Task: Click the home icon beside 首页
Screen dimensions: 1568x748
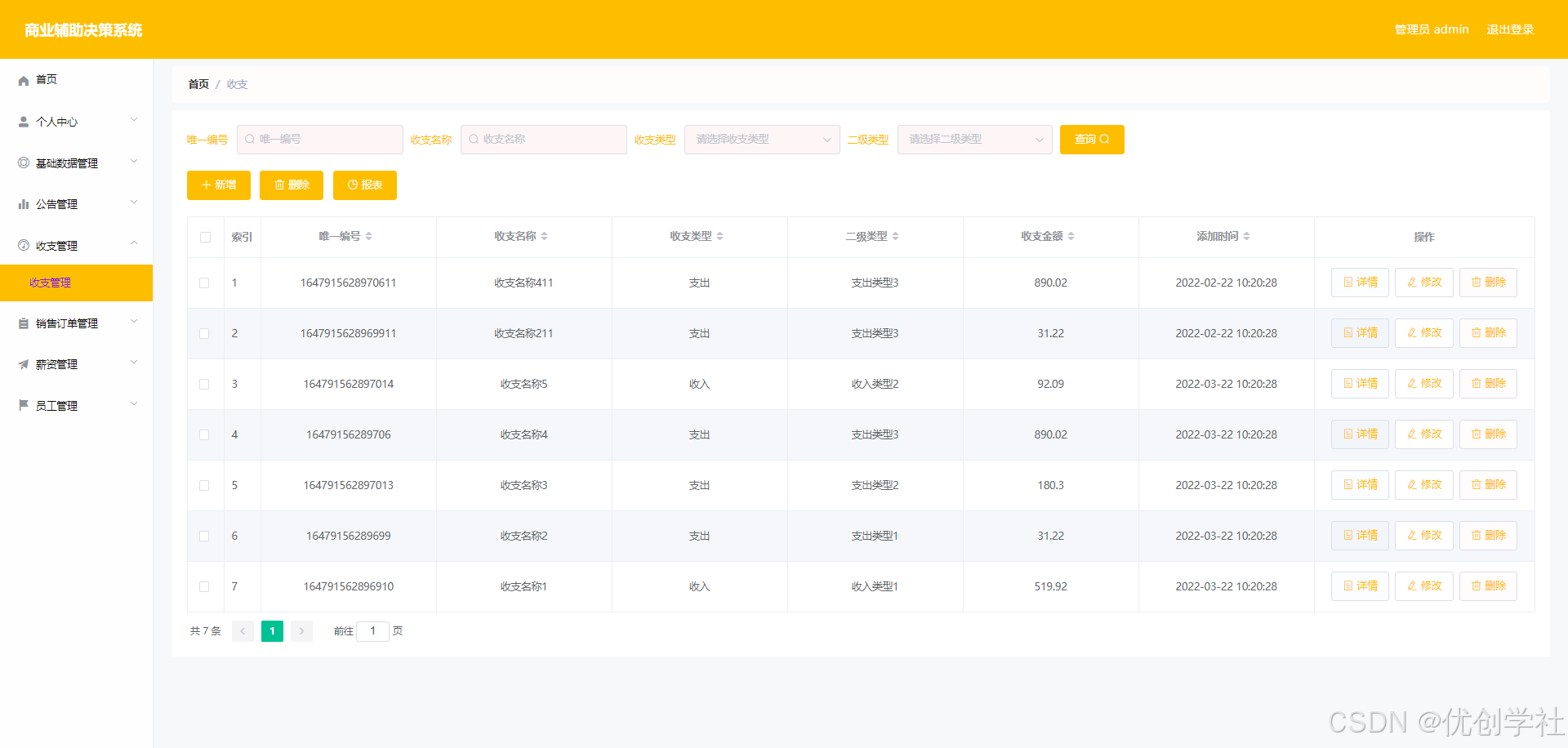Action: click(24, 80)
